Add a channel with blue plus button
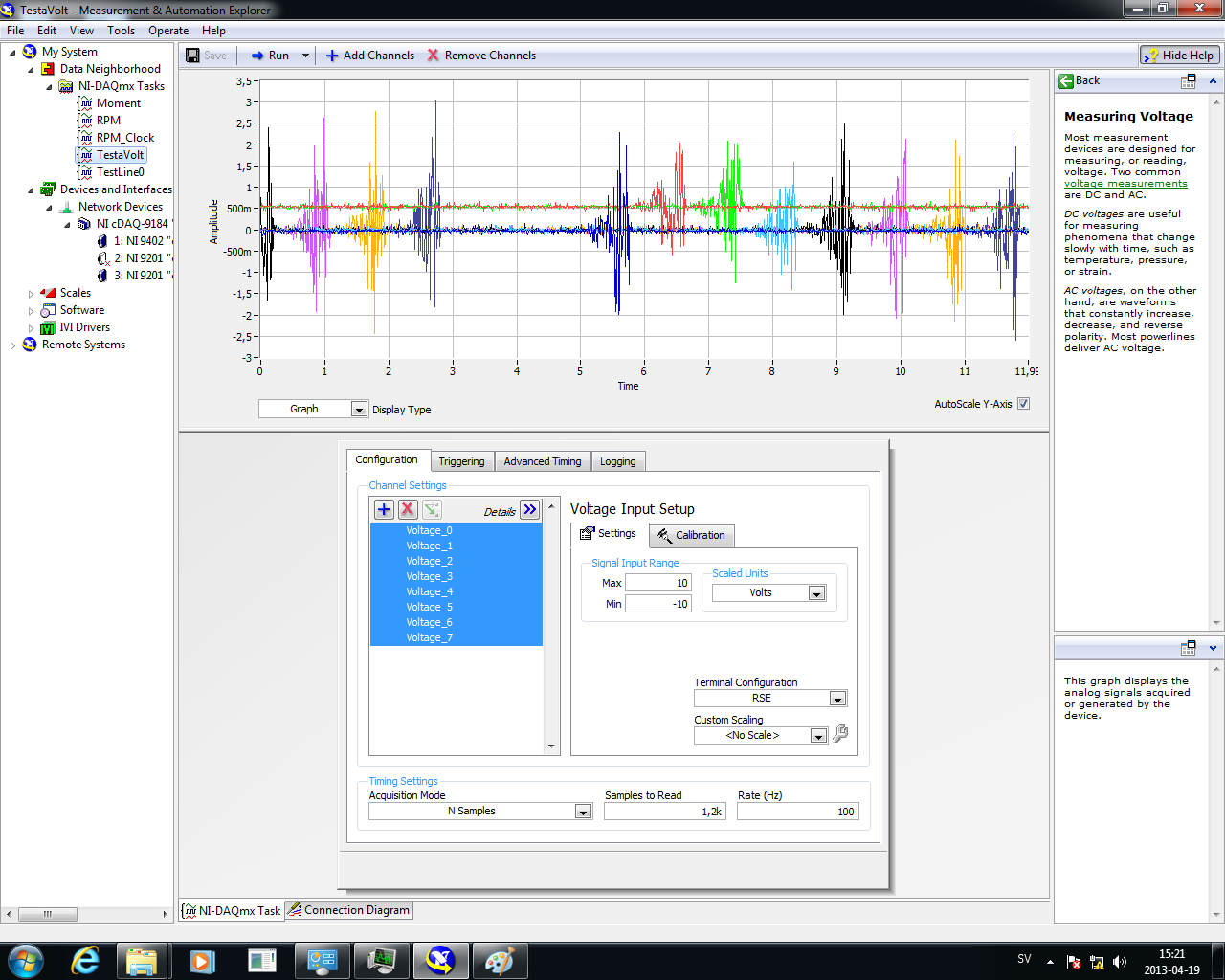The width and height of the screenshot is (1225, 980). click(x=384, y=509)
